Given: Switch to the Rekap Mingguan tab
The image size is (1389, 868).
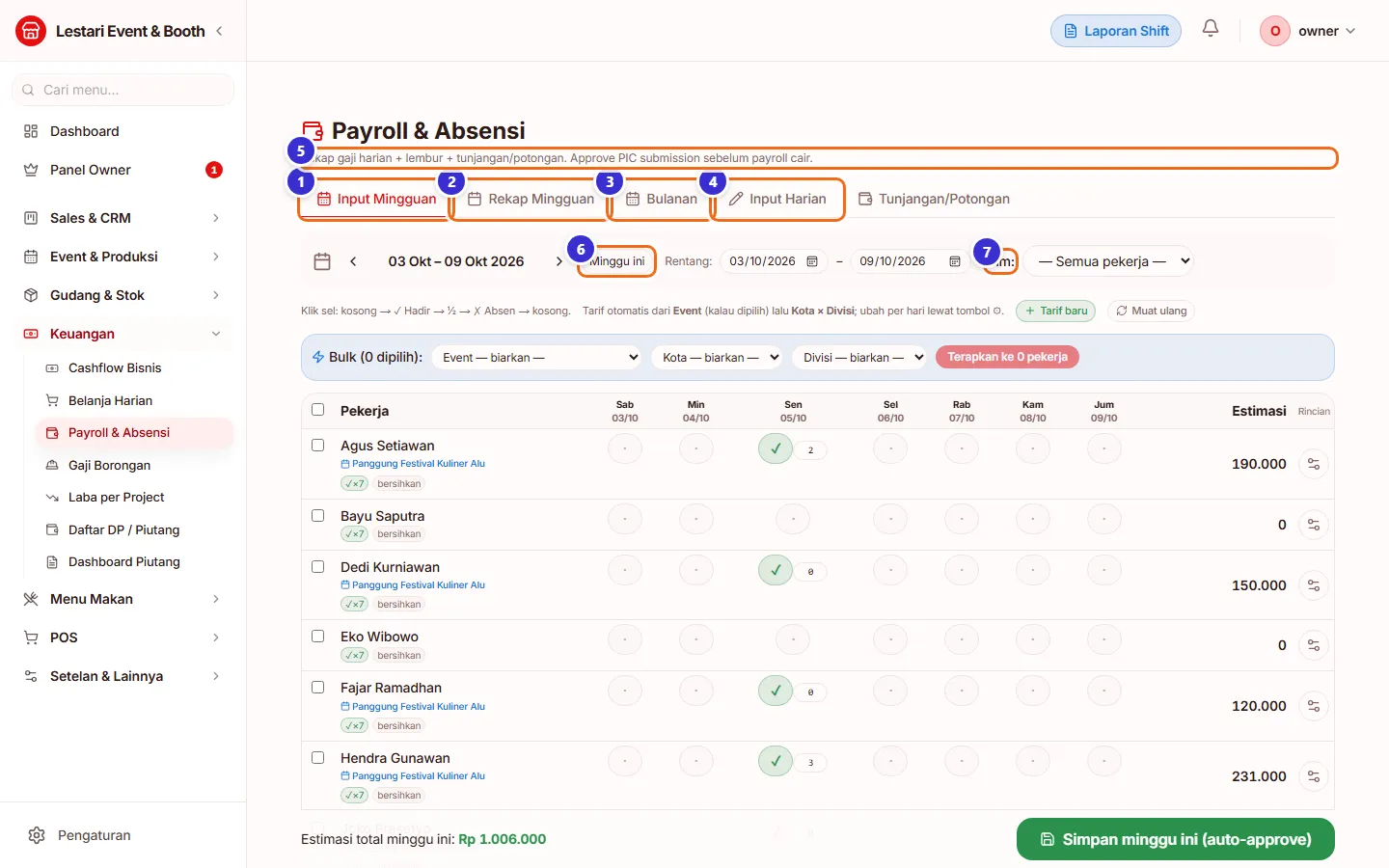Looking at the screenshot, I should tap(531, 199).
